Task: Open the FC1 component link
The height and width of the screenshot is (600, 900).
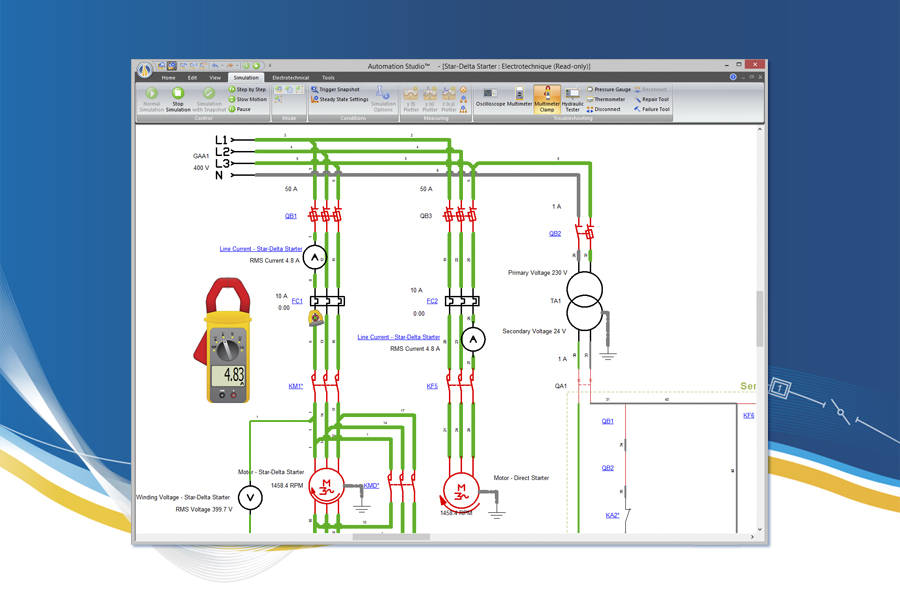Action: (x=297, y=301)
